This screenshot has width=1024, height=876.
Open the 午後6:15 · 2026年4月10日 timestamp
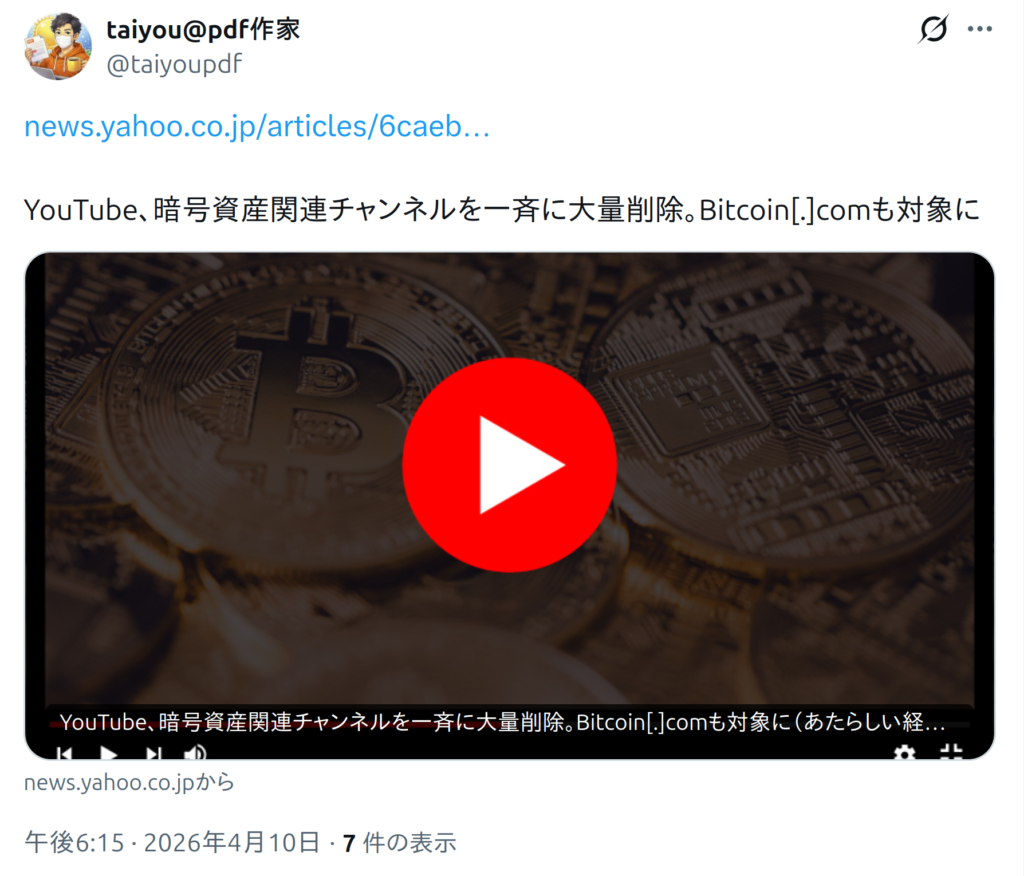point(172,843)
